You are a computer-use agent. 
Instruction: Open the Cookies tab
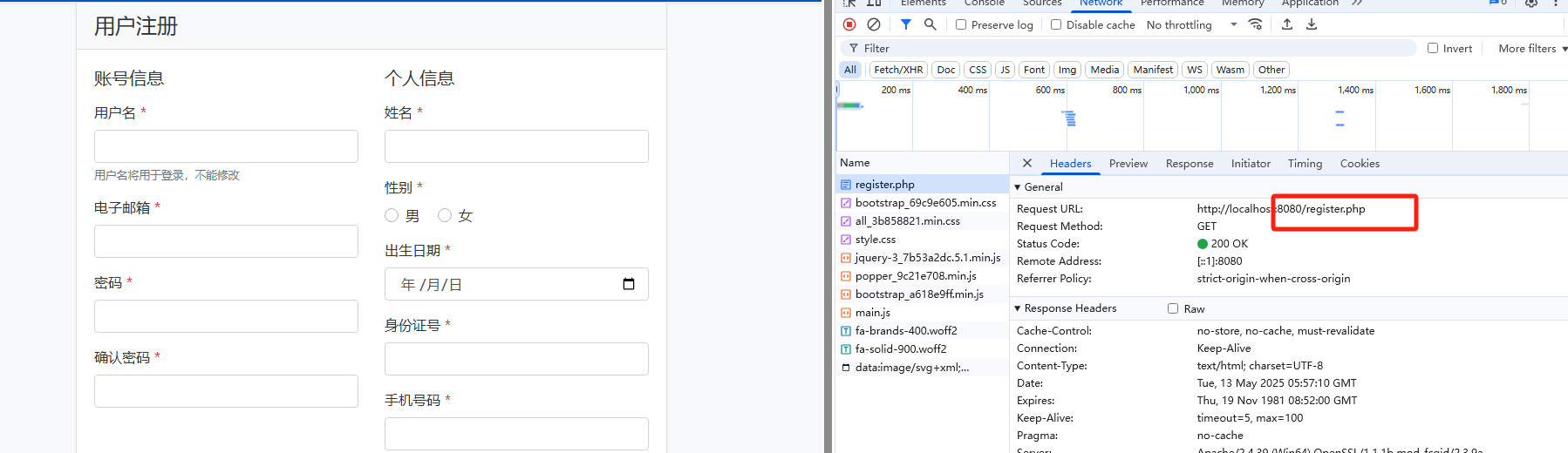coord(1360,163)
